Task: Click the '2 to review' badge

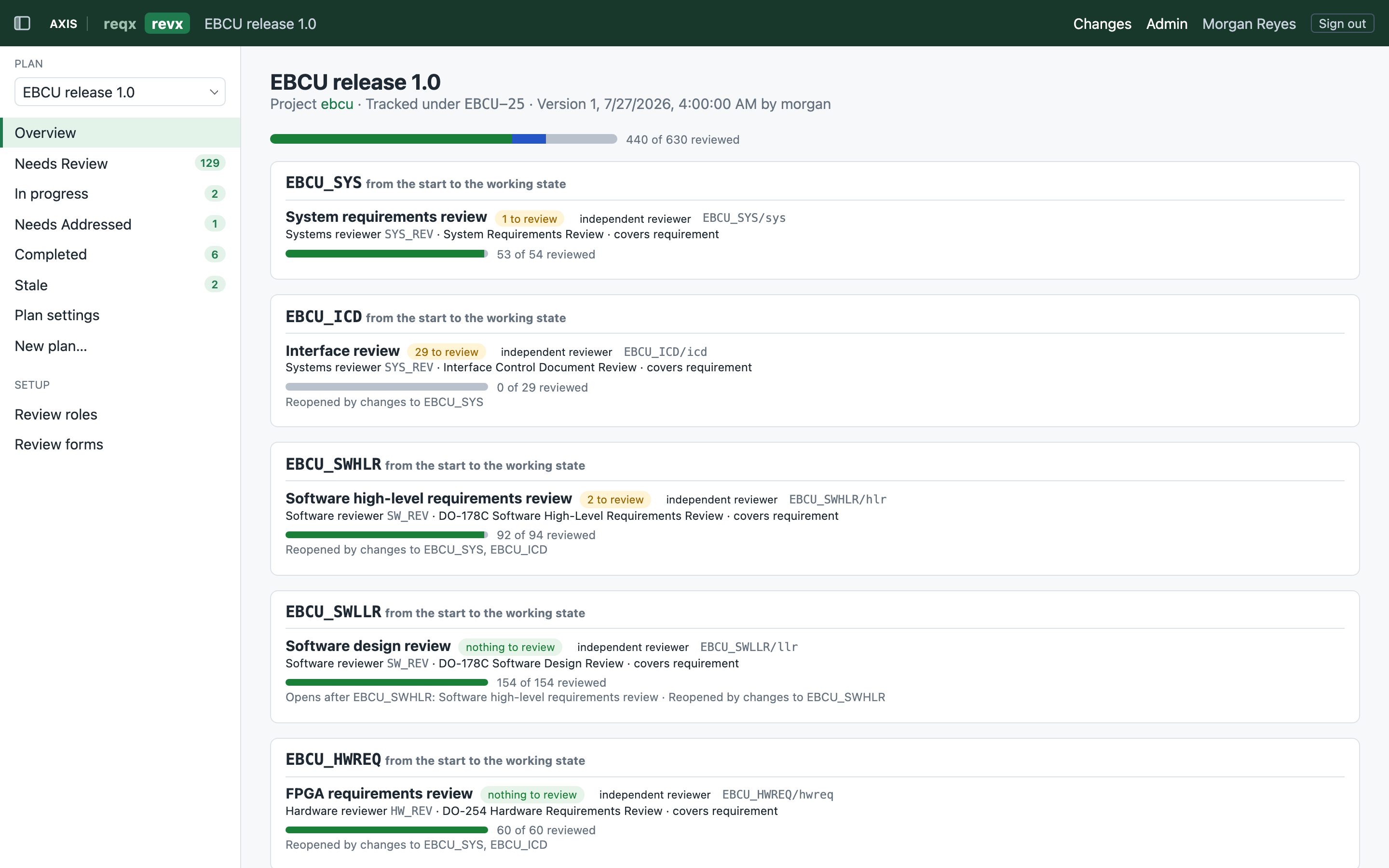Action: click(x=615, y=500)
